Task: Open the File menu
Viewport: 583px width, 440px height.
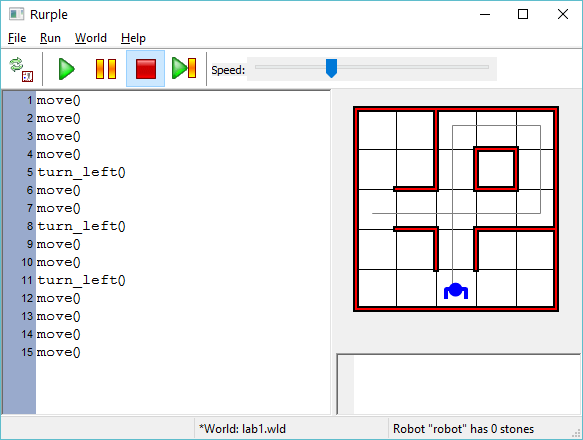Action: point(17,38)
